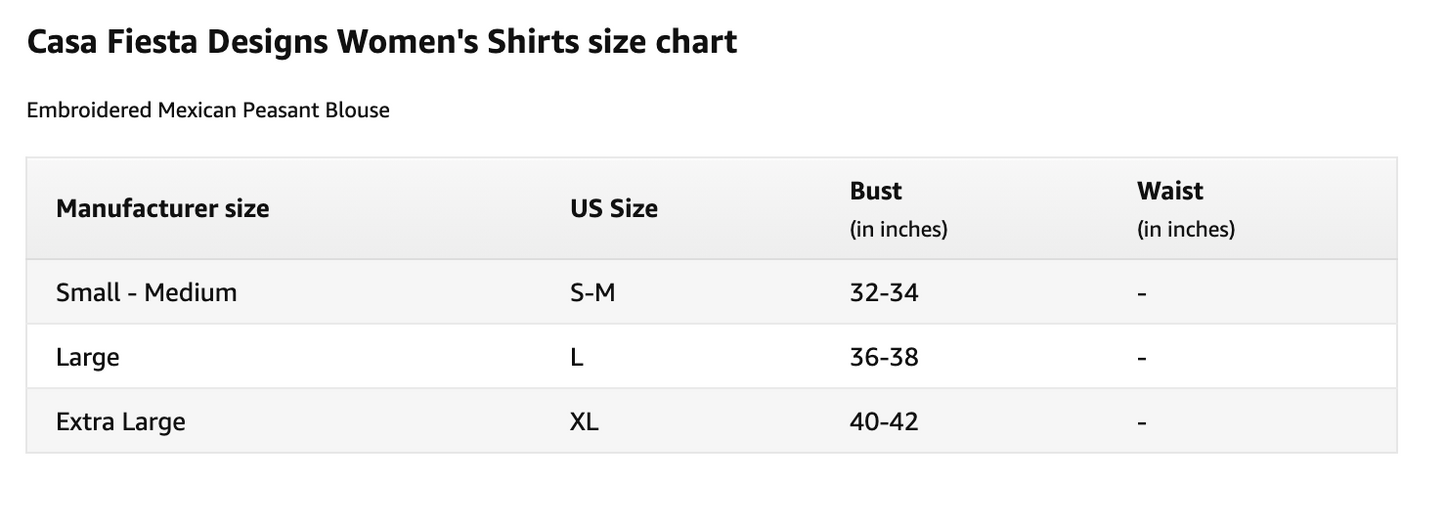Click the L US size cell
This screenshot has width=1445, height=528.
click(577, 357)
